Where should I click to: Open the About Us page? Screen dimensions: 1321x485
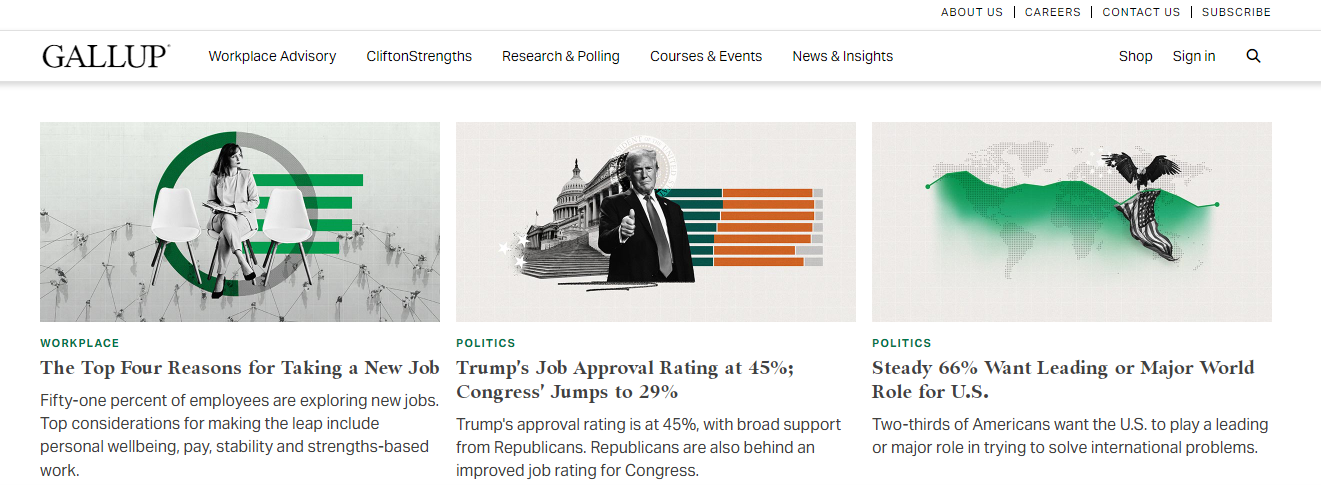[971, 12]
